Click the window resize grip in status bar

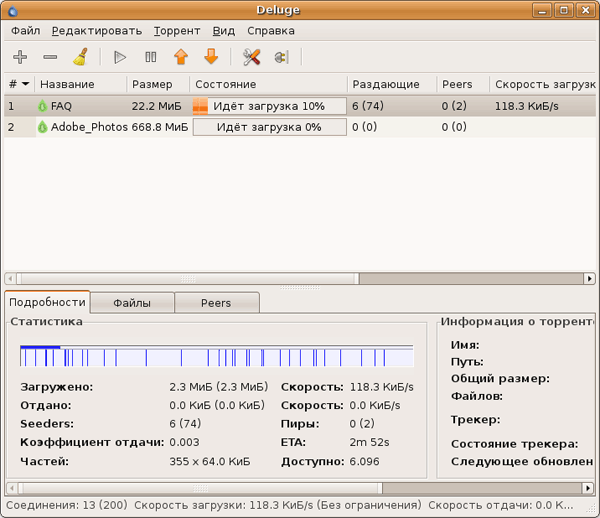click(x=591, y=508)
